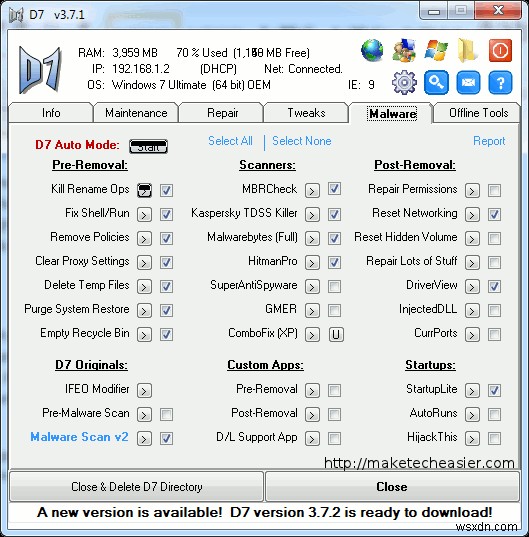
Task: Switch to Offline Tools tab
Action: 478,113
